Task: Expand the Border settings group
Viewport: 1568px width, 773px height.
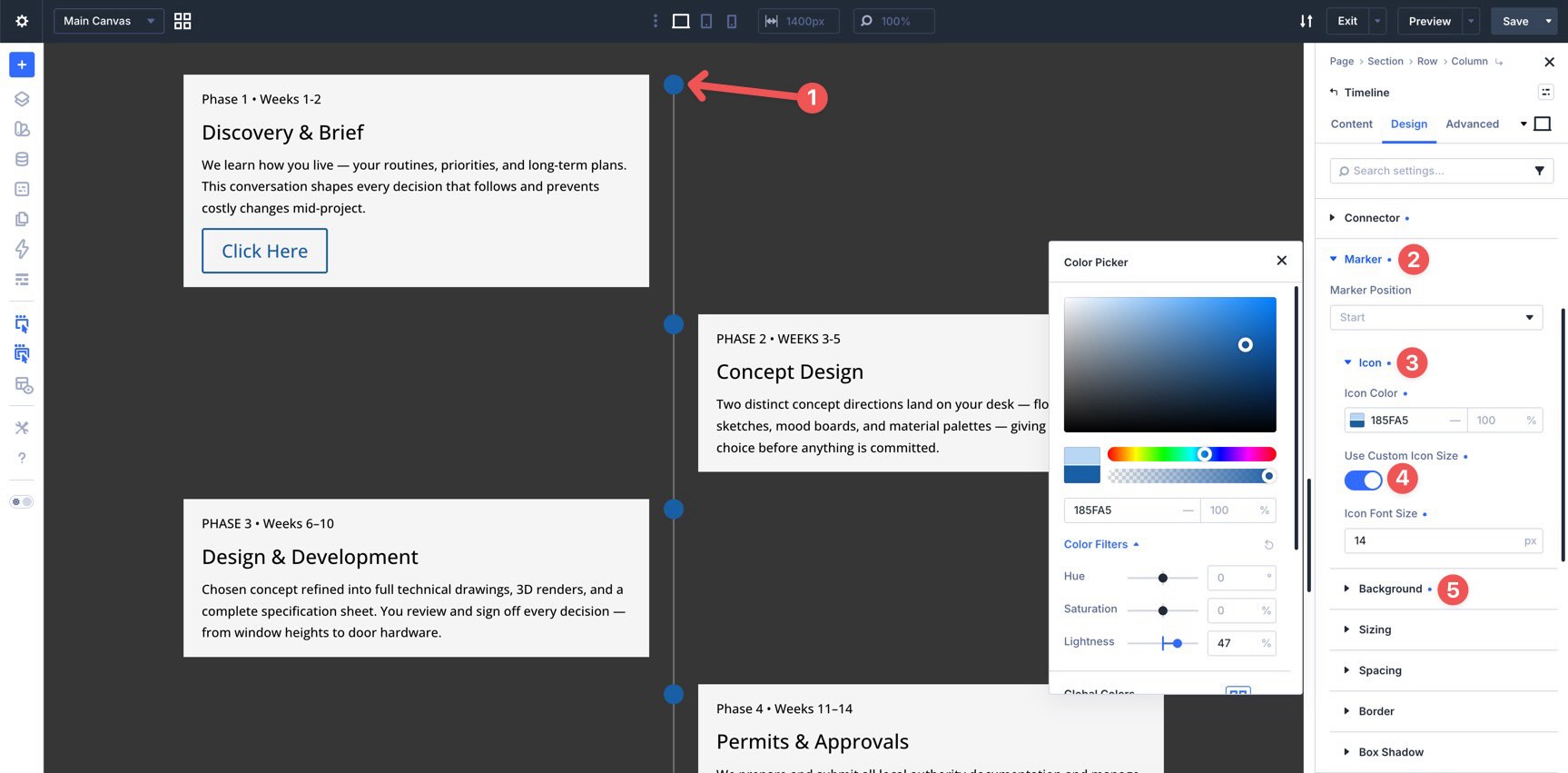Action: [x=1369, y=711]
